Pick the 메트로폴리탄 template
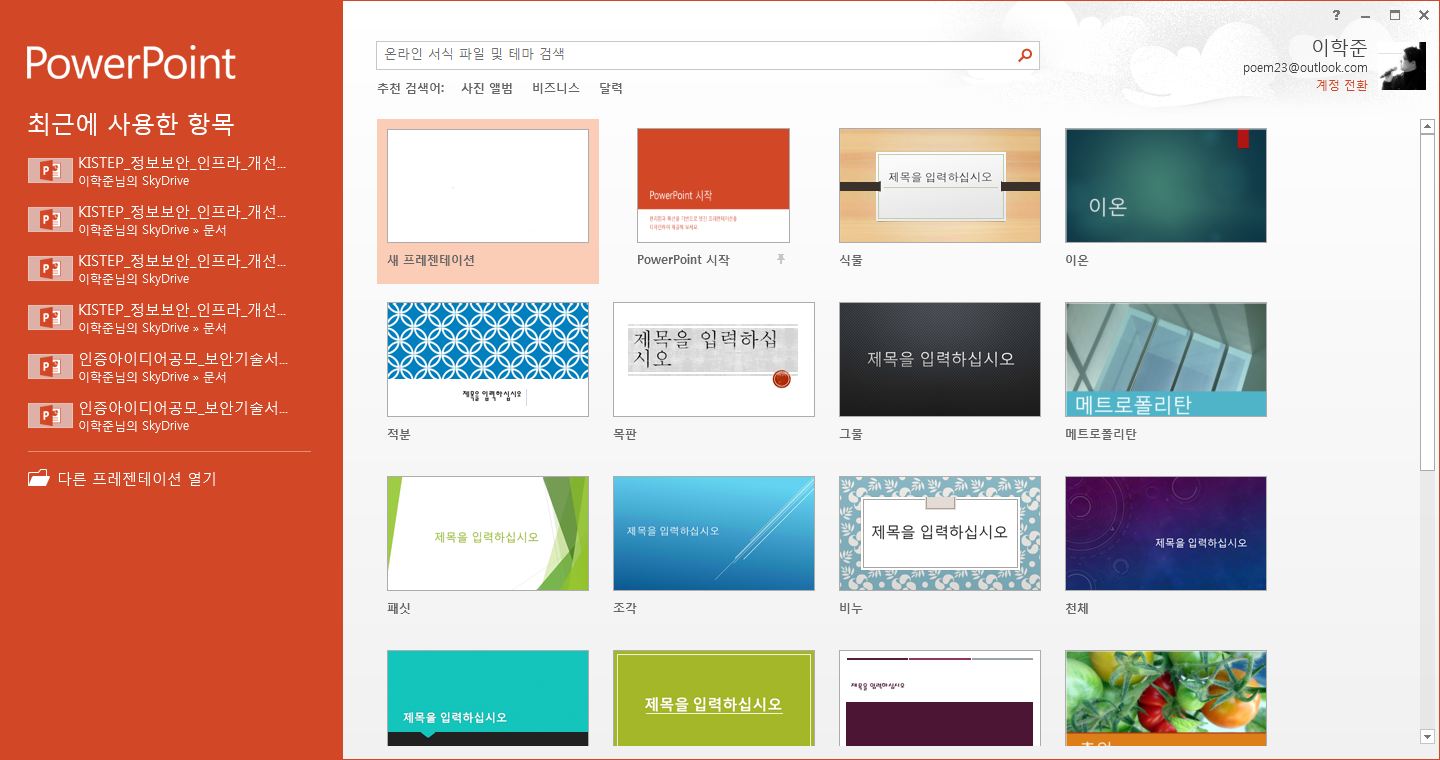The image size is (1440, 760). tap(1166, 359)
